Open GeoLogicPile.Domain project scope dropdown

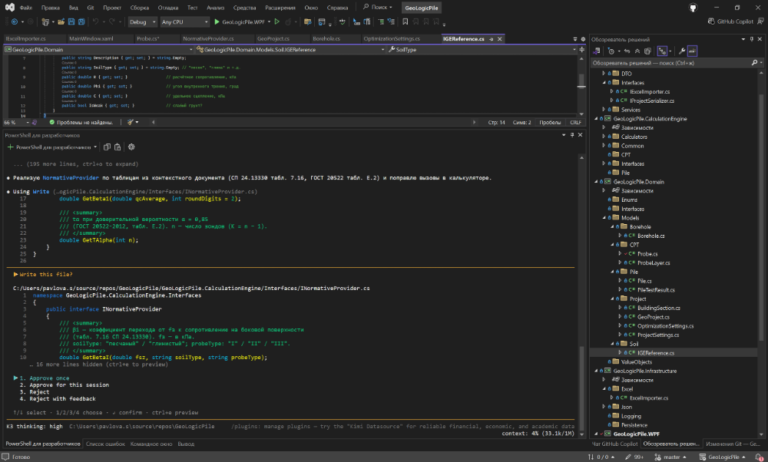point(98,49)
